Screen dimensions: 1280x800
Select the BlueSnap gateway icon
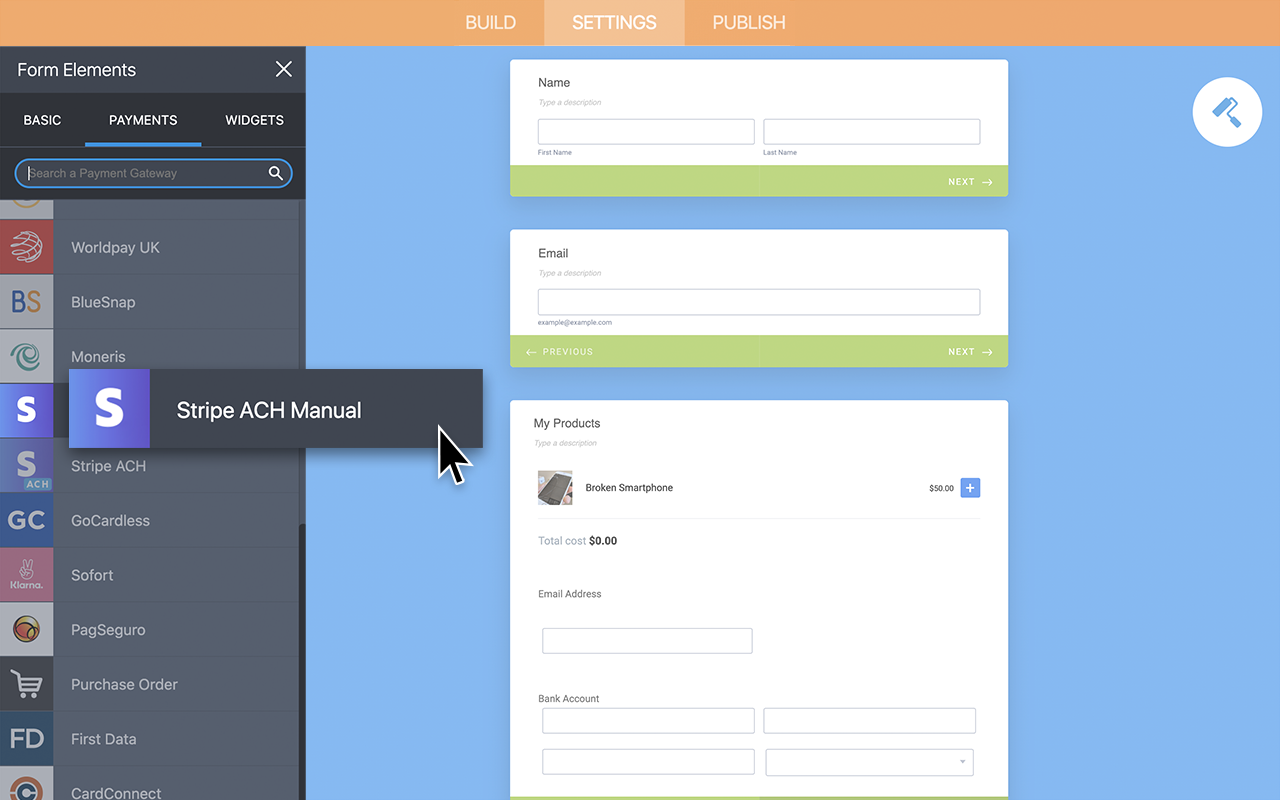27,301
